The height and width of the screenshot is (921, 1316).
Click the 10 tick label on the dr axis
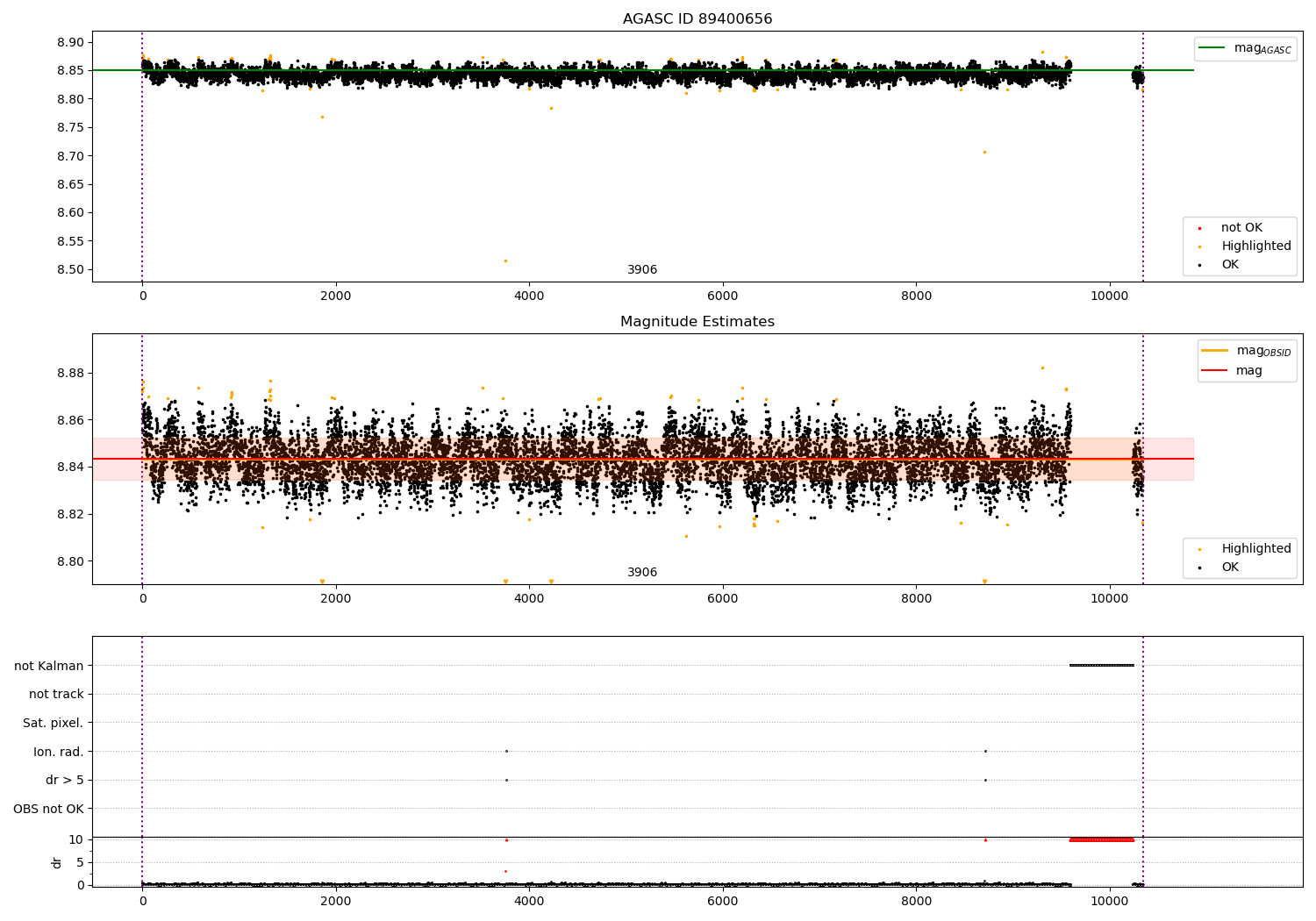point(76,840)
